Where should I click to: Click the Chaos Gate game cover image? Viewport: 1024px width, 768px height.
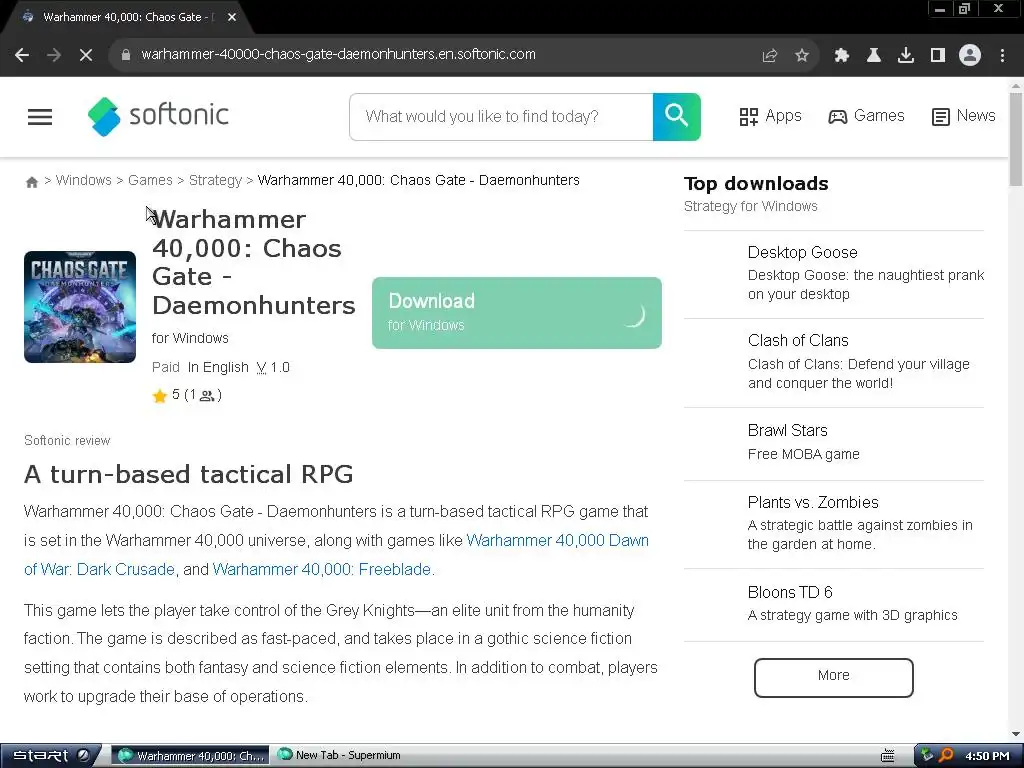80,306
